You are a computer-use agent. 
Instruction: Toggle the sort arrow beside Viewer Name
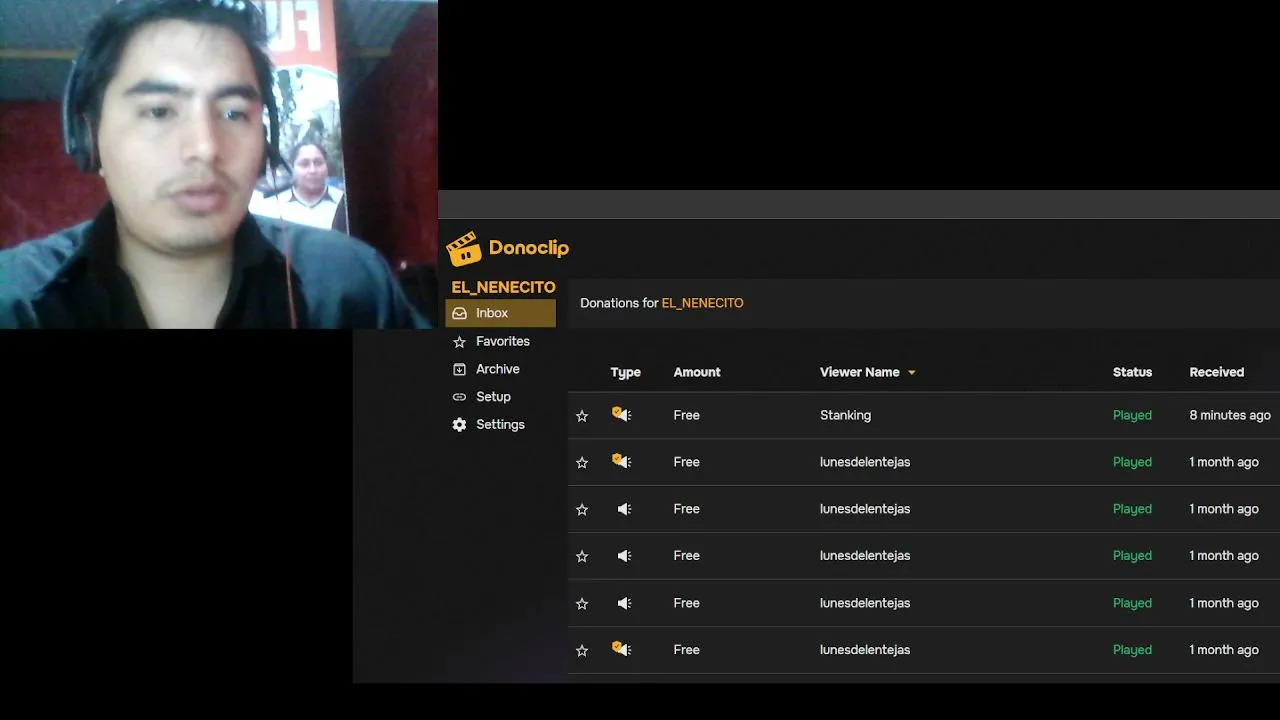tap(911, 373)
